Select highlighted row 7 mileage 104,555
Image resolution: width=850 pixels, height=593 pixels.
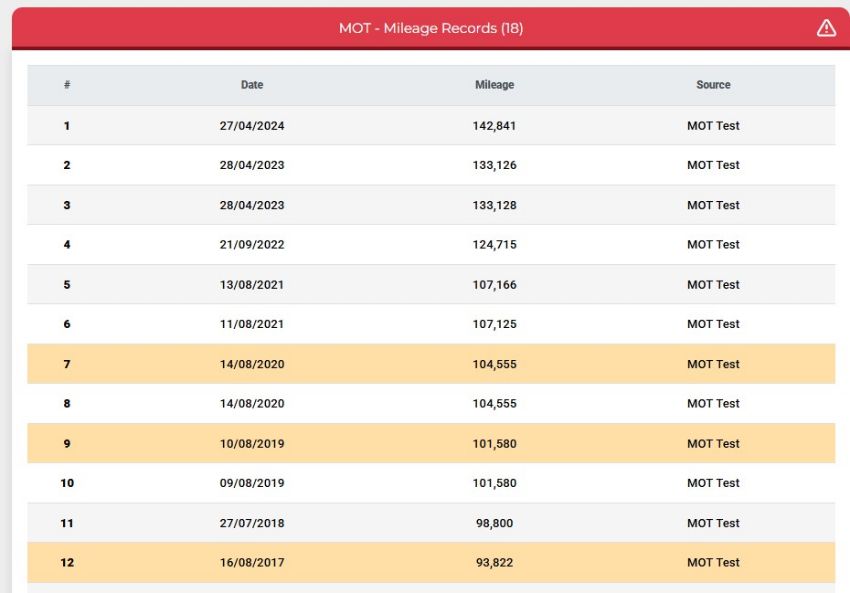494,364
